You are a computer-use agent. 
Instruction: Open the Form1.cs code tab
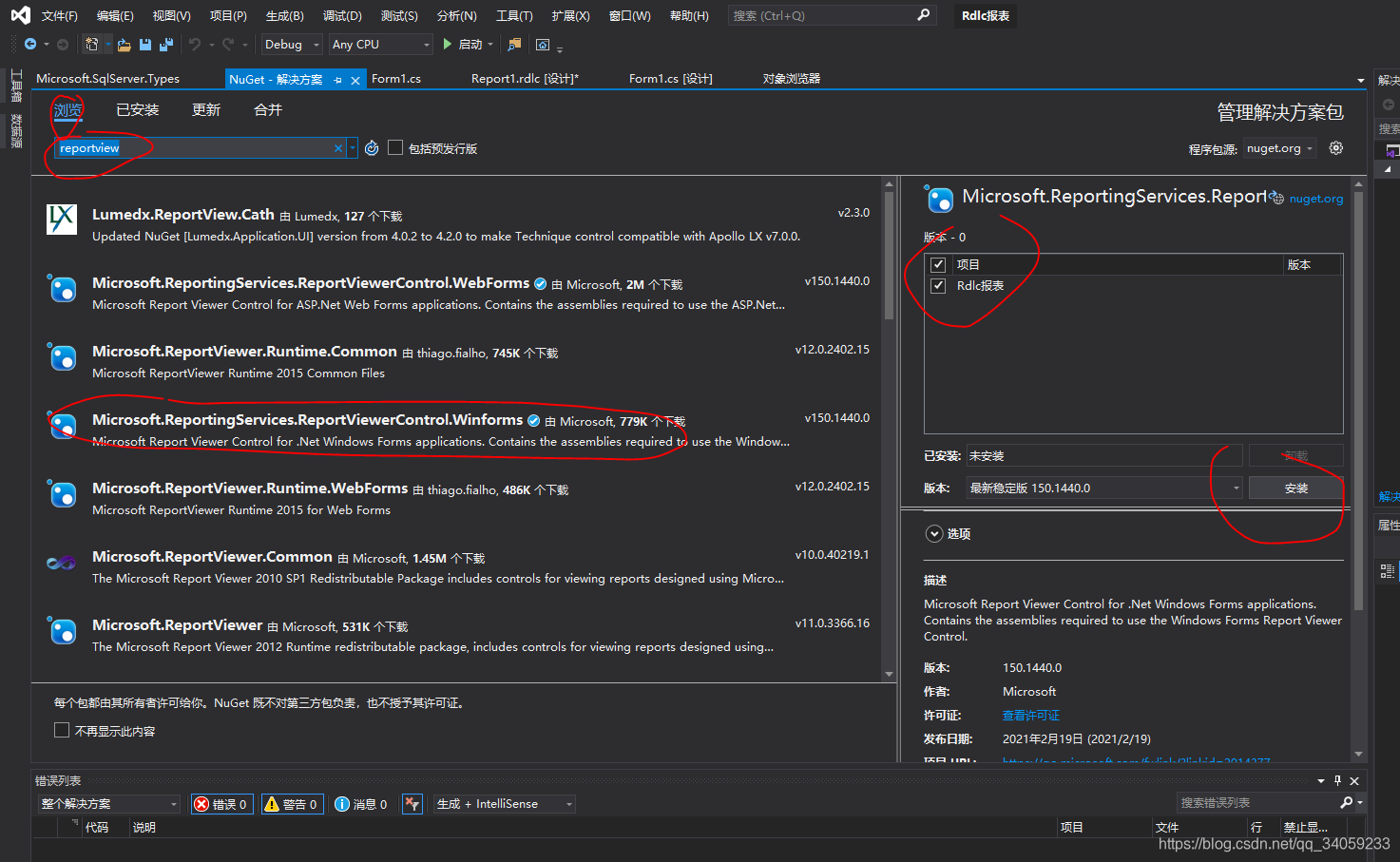pyautogui.click(x=396, y=79)
